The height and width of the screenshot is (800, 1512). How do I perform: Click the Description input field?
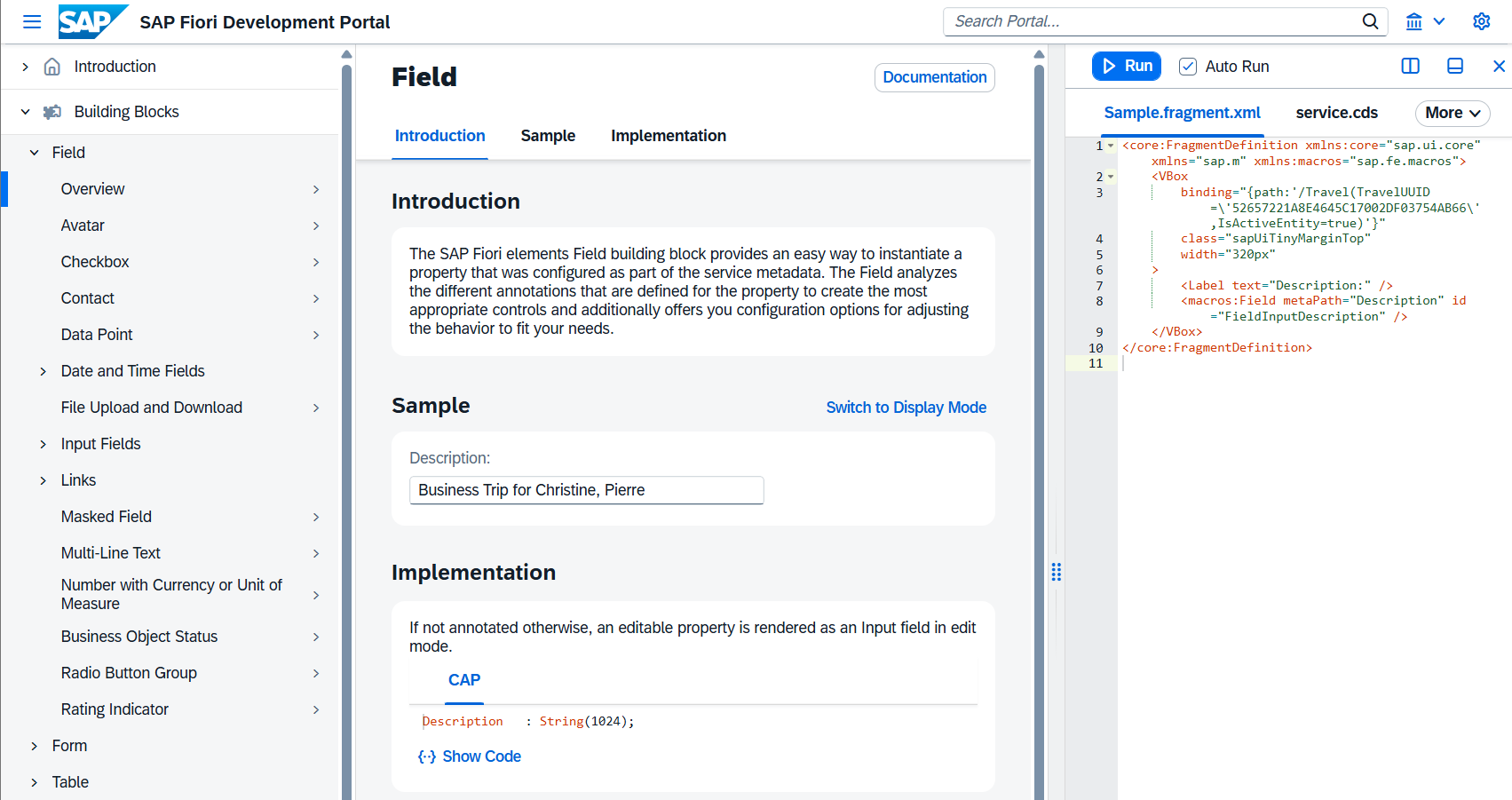586,490
